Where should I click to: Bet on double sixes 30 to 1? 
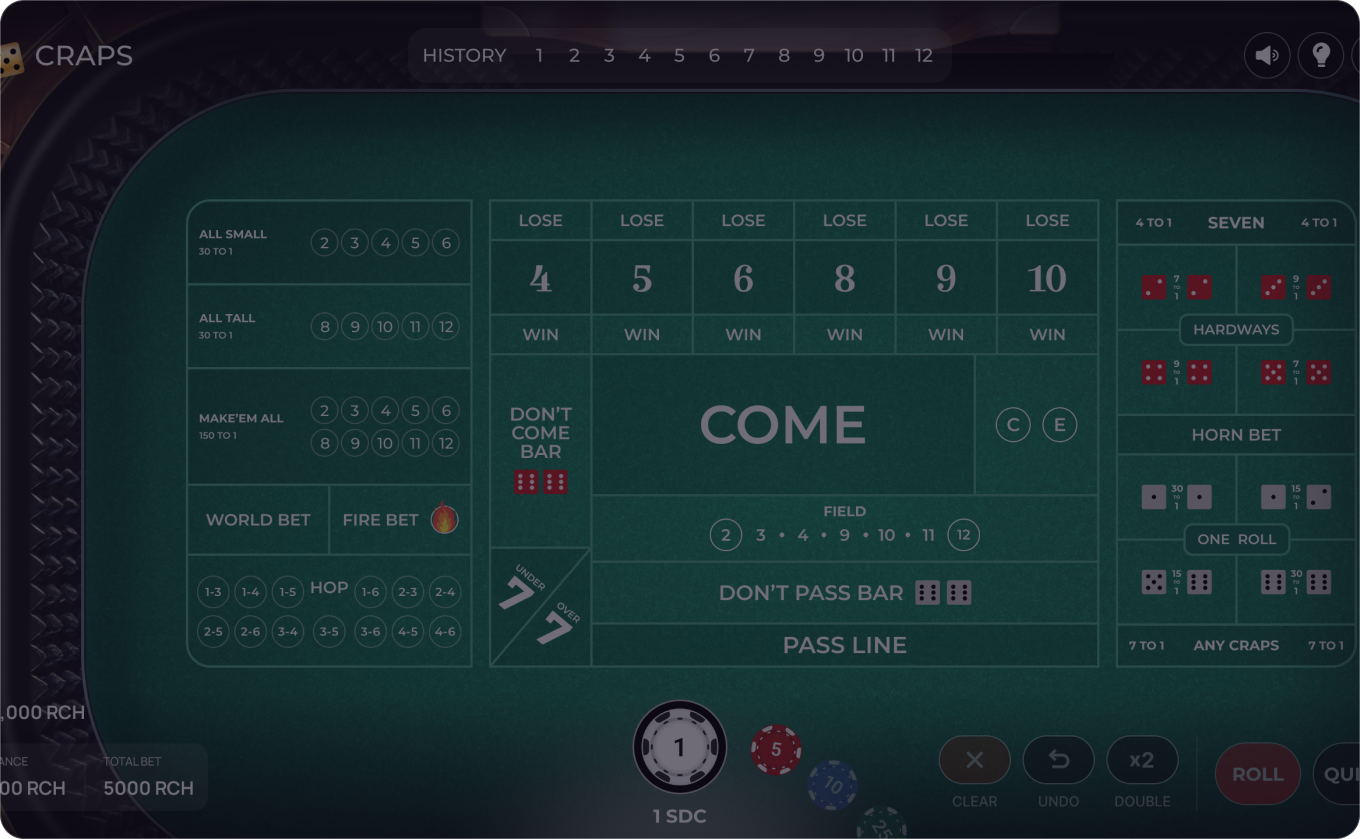pos(1296,582)
